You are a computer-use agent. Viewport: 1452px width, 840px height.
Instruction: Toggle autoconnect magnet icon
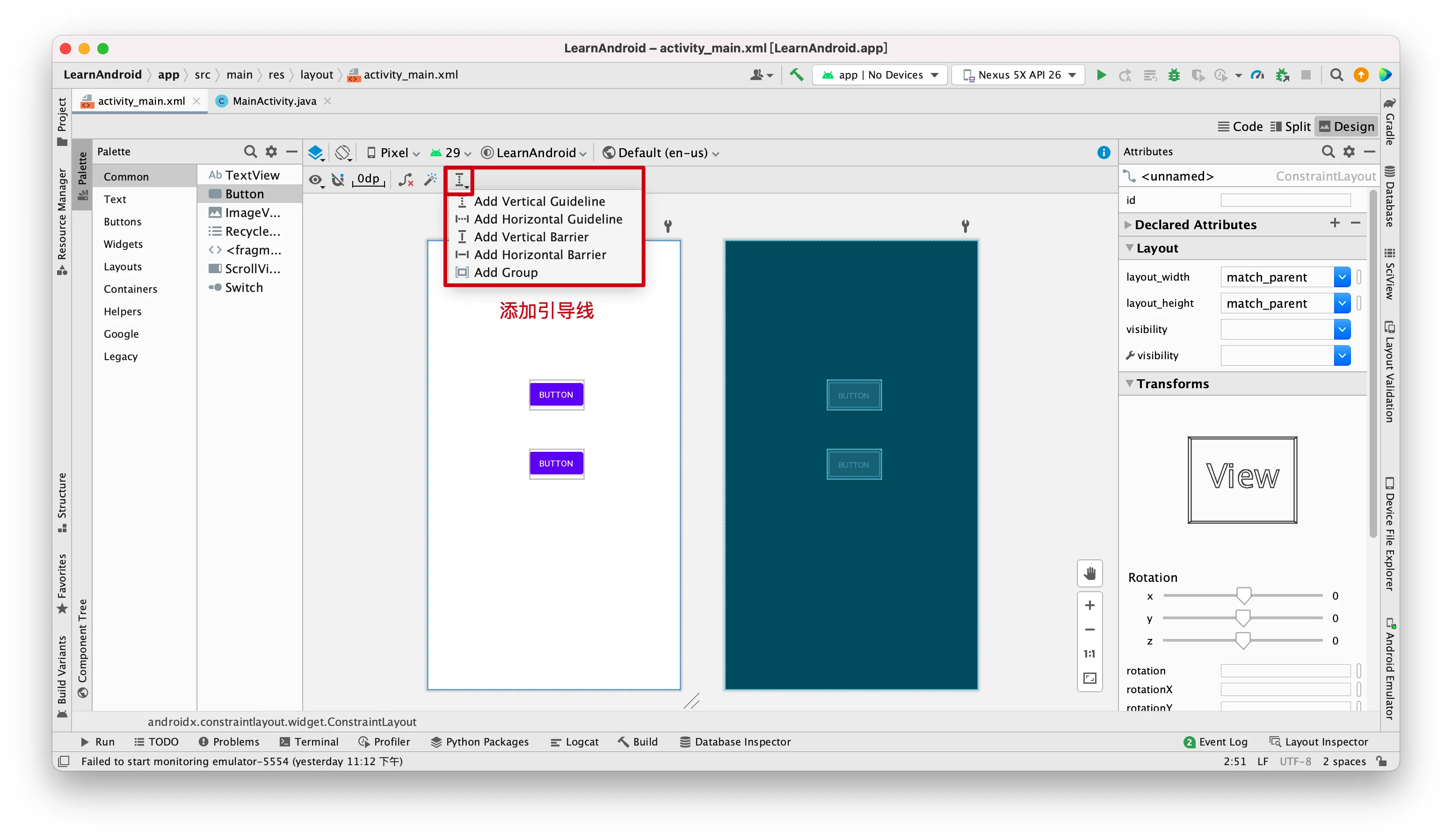[338, 180]
